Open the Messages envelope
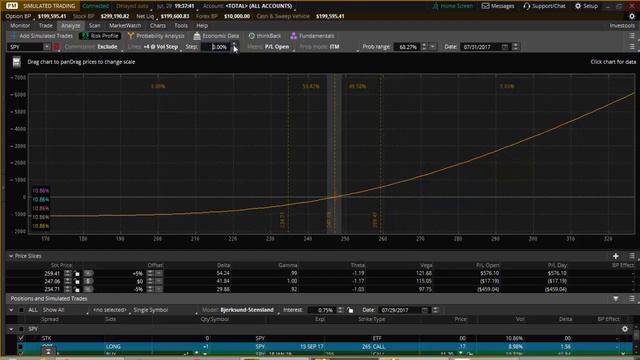This screenshot has width=640, height=360. 498,6
